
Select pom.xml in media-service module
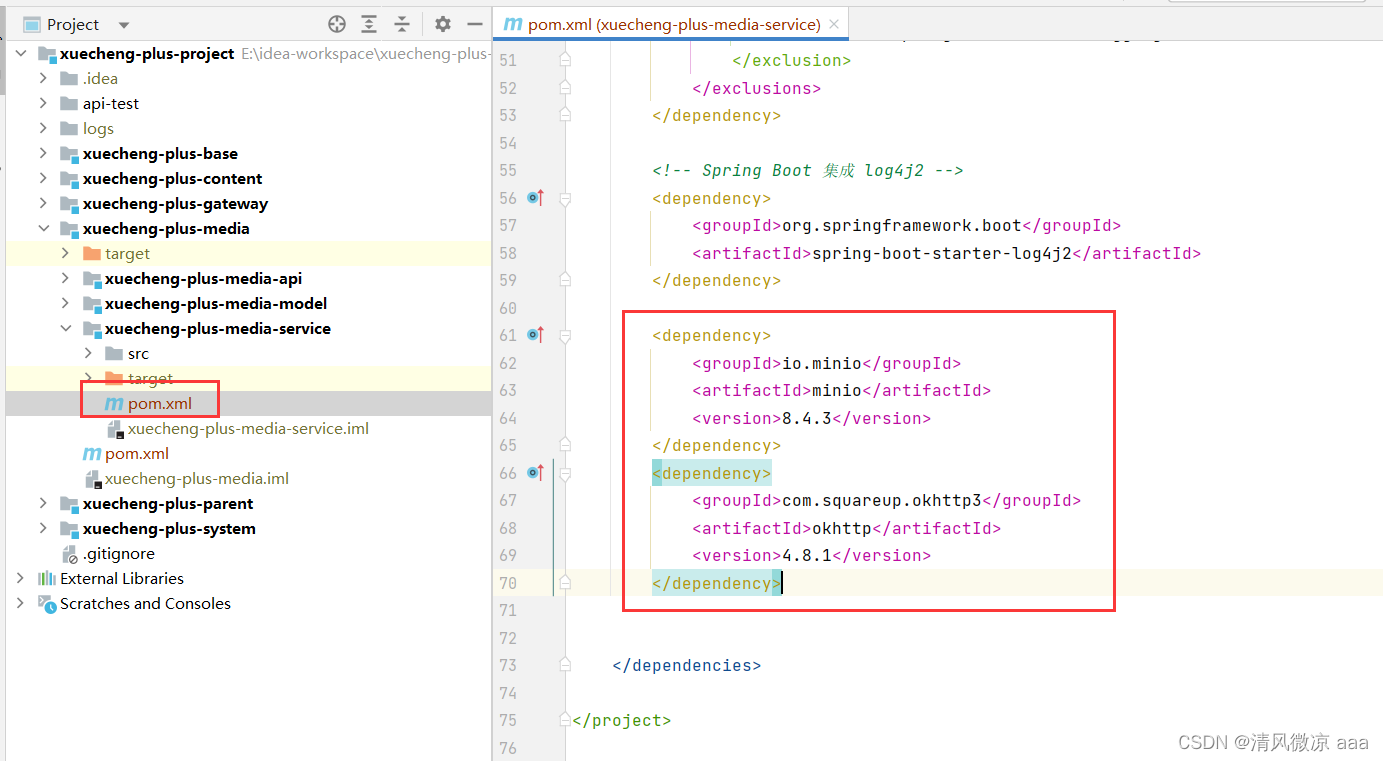pos(159,403)
